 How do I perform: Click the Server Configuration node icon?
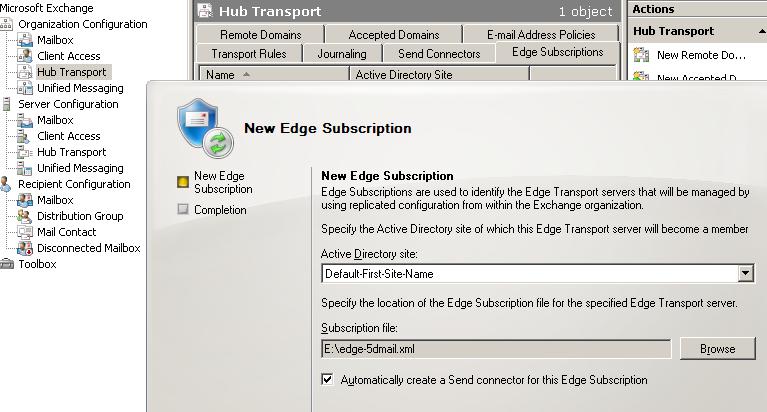tap(7, 104)
